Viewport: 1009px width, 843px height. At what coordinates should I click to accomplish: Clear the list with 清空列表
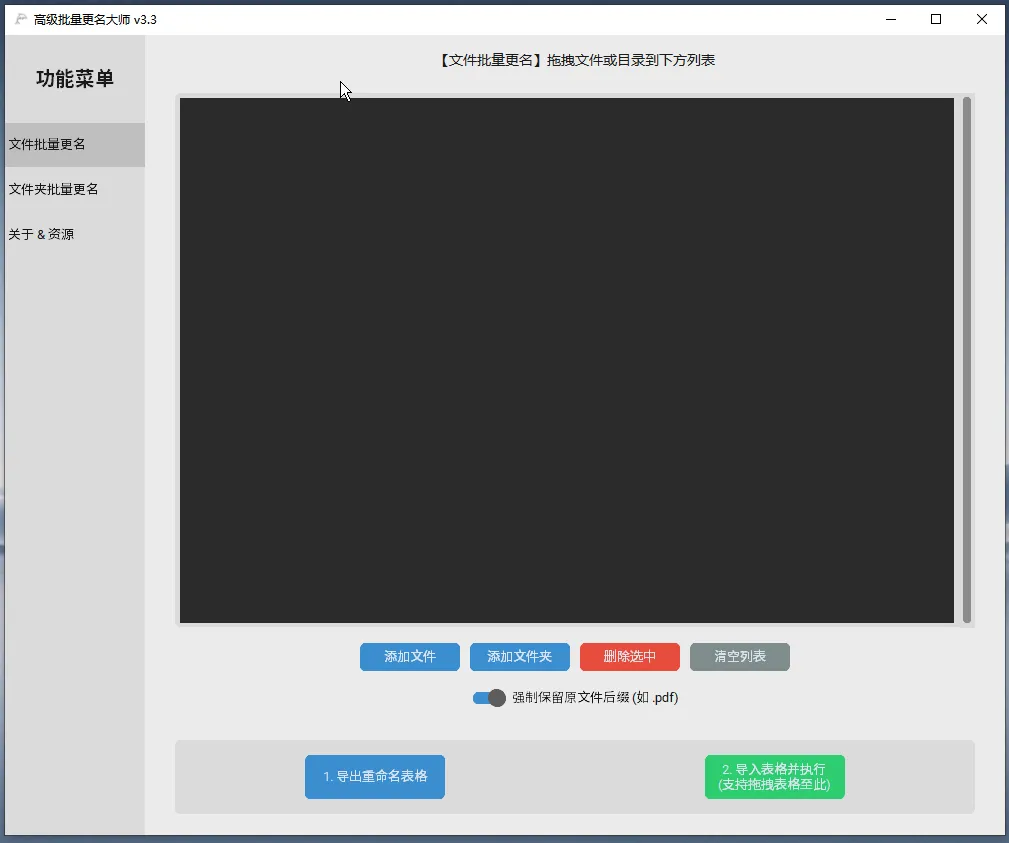tap(740, 656)
